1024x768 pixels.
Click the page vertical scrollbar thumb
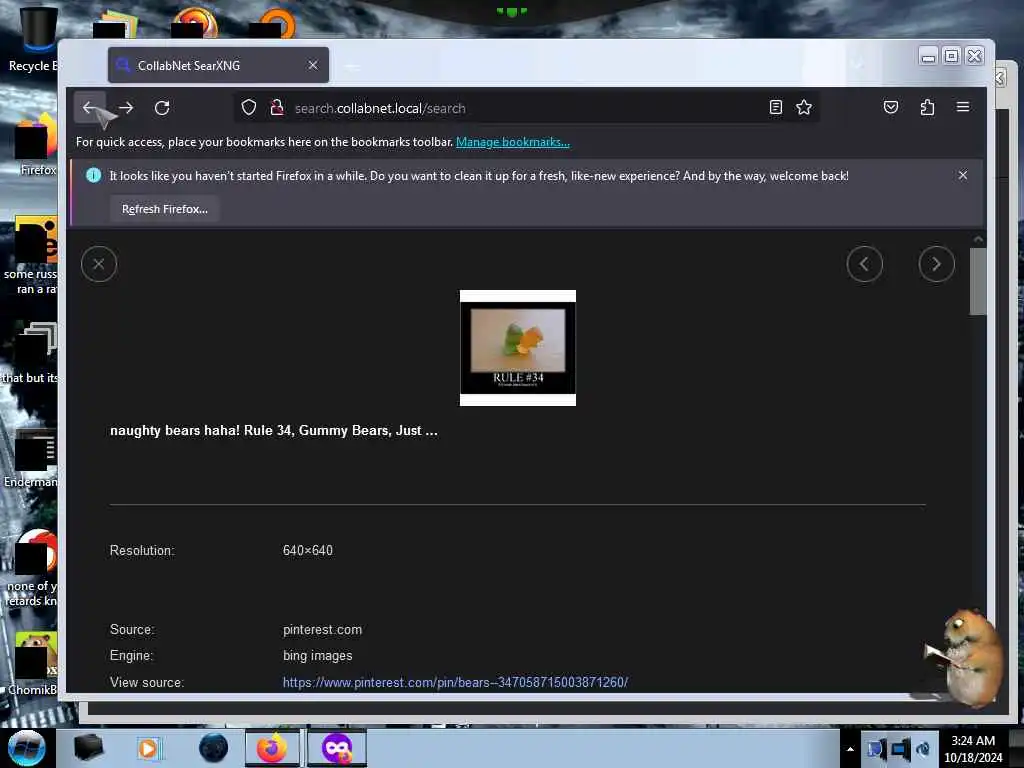978,281
